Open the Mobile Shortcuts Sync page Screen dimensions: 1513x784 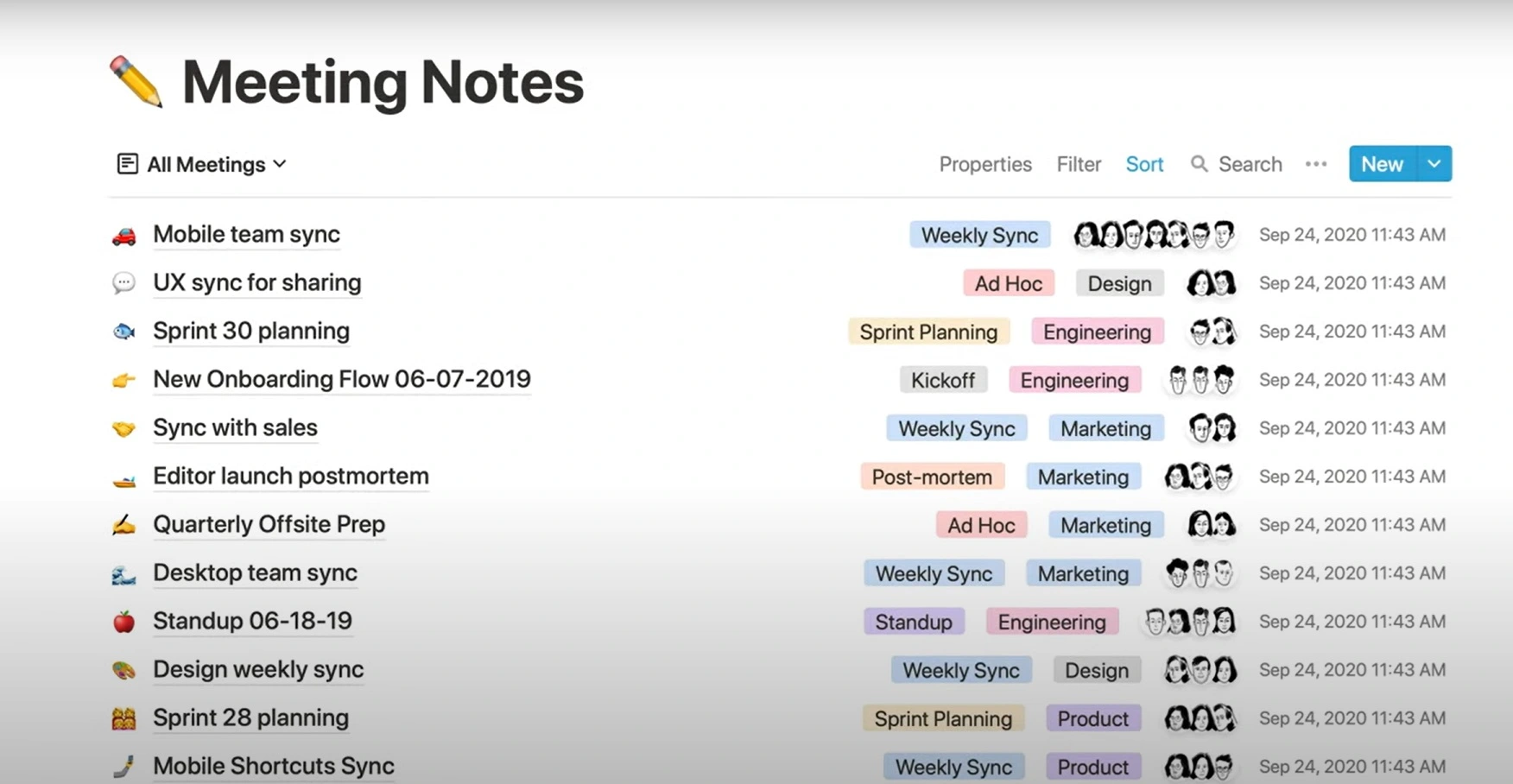274,766
